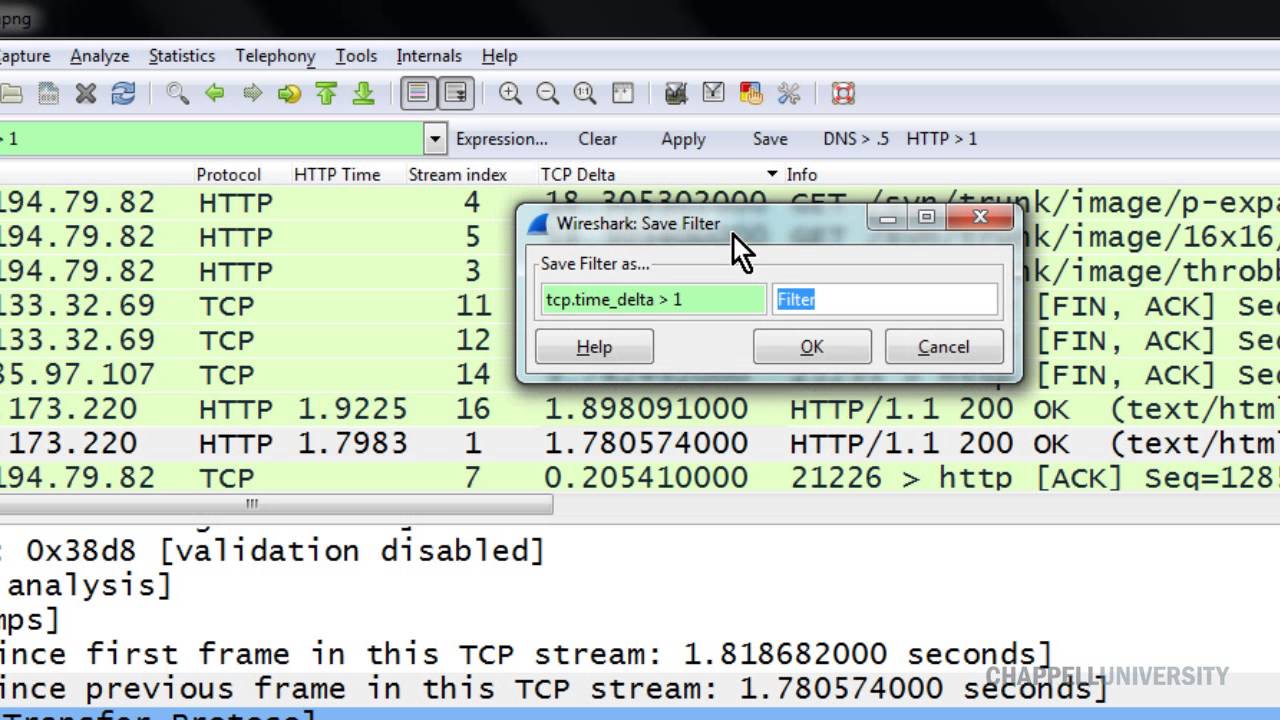Click the help lifebuoy icon

843,94
